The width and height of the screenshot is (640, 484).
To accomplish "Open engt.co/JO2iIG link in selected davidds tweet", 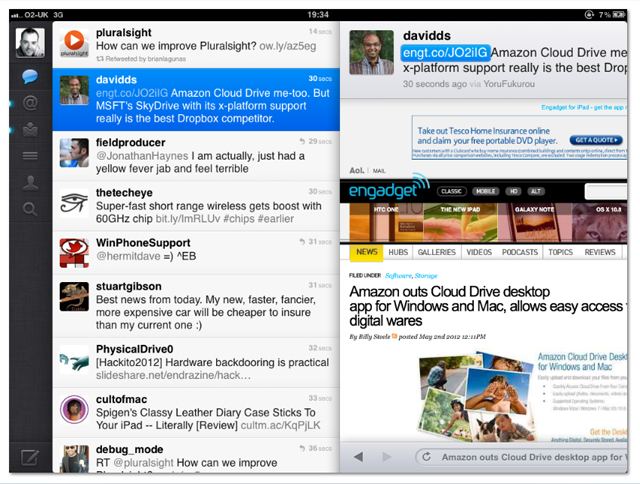I will (132, 93).
